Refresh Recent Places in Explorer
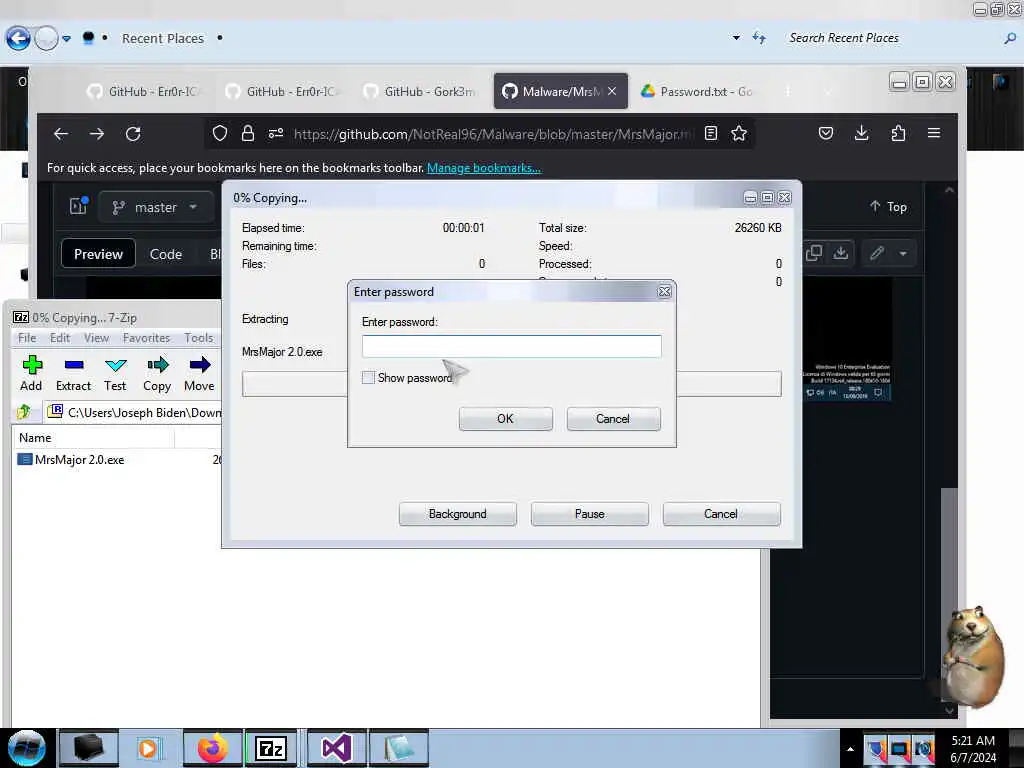 point(759,38)
